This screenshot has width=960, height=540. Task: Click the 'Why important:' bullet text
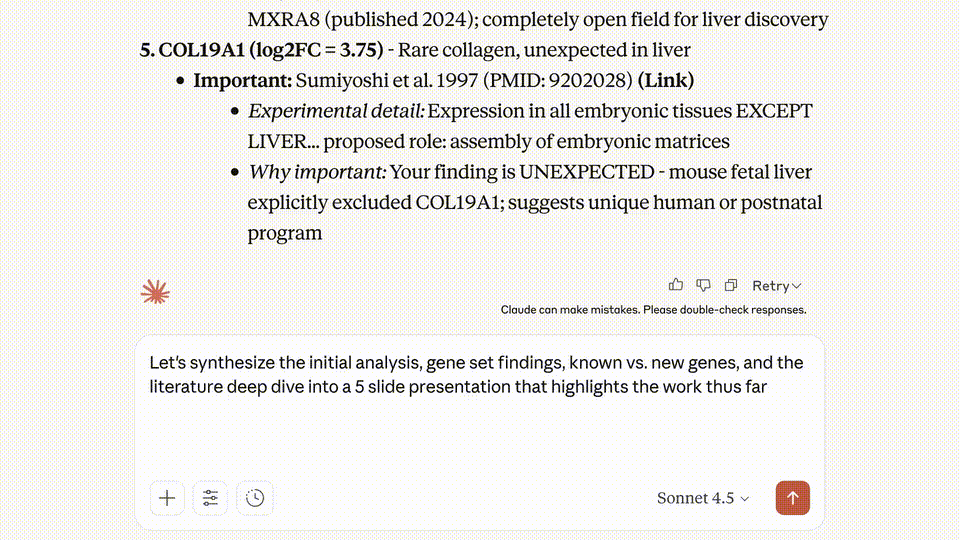tap(316, 172)
